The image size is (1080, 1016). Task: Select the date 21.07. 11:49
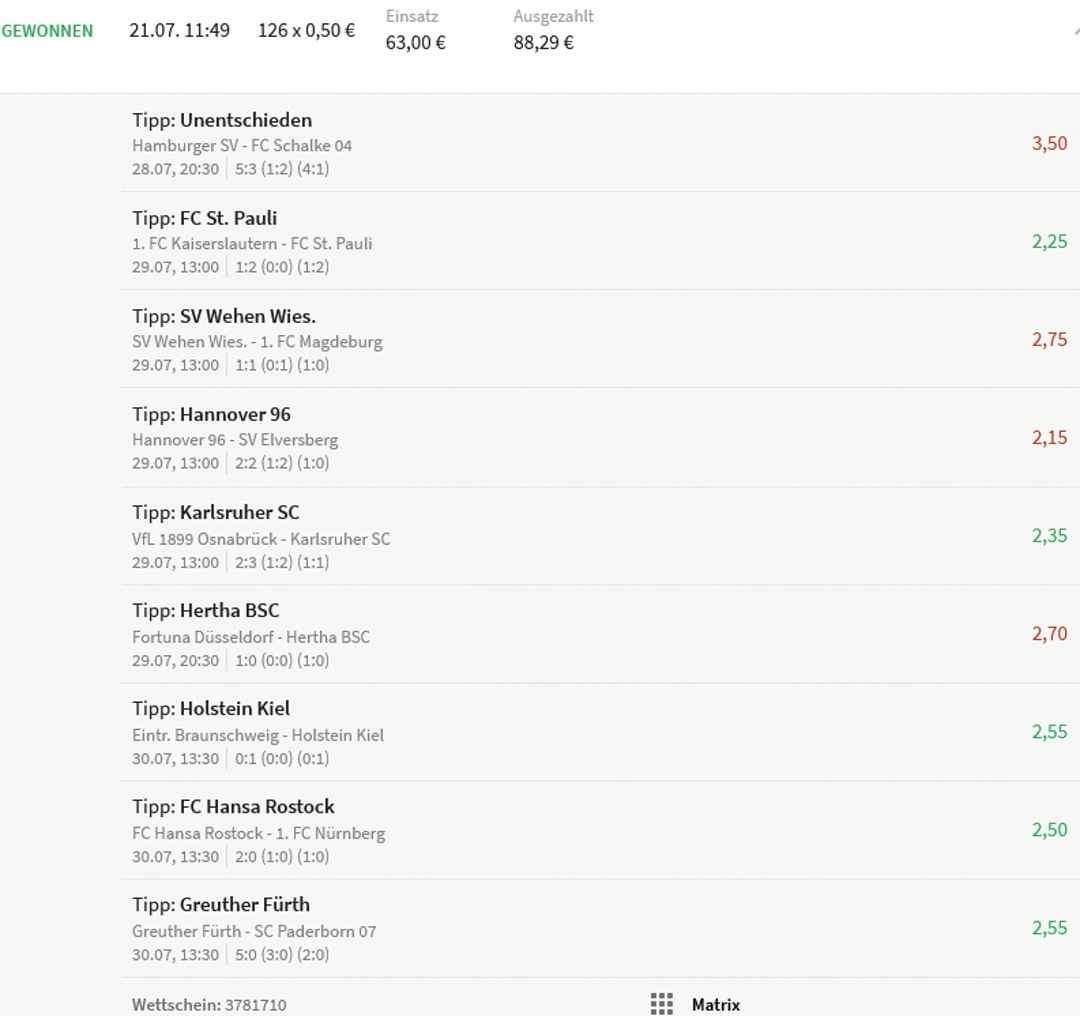pyautogui.click(x=179, y=30)
